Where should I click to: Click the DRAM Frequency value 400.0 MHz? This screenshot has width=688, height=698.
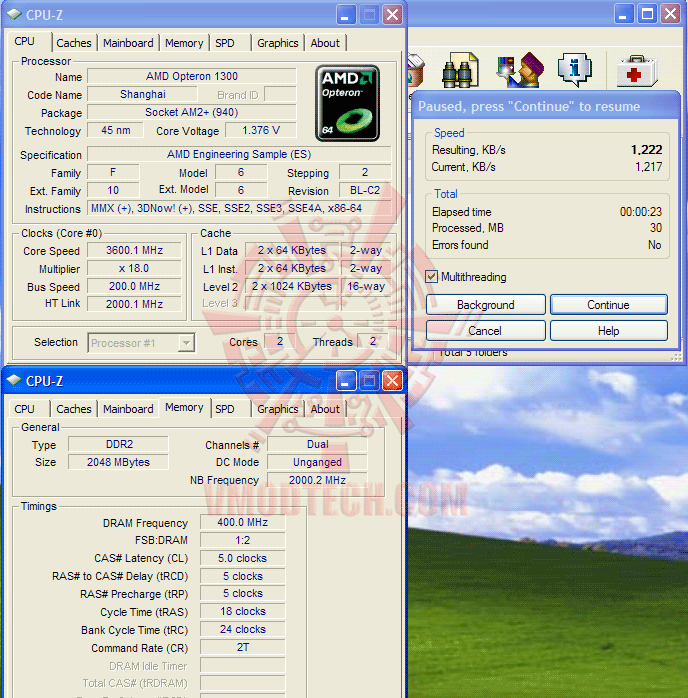point(243,522)
